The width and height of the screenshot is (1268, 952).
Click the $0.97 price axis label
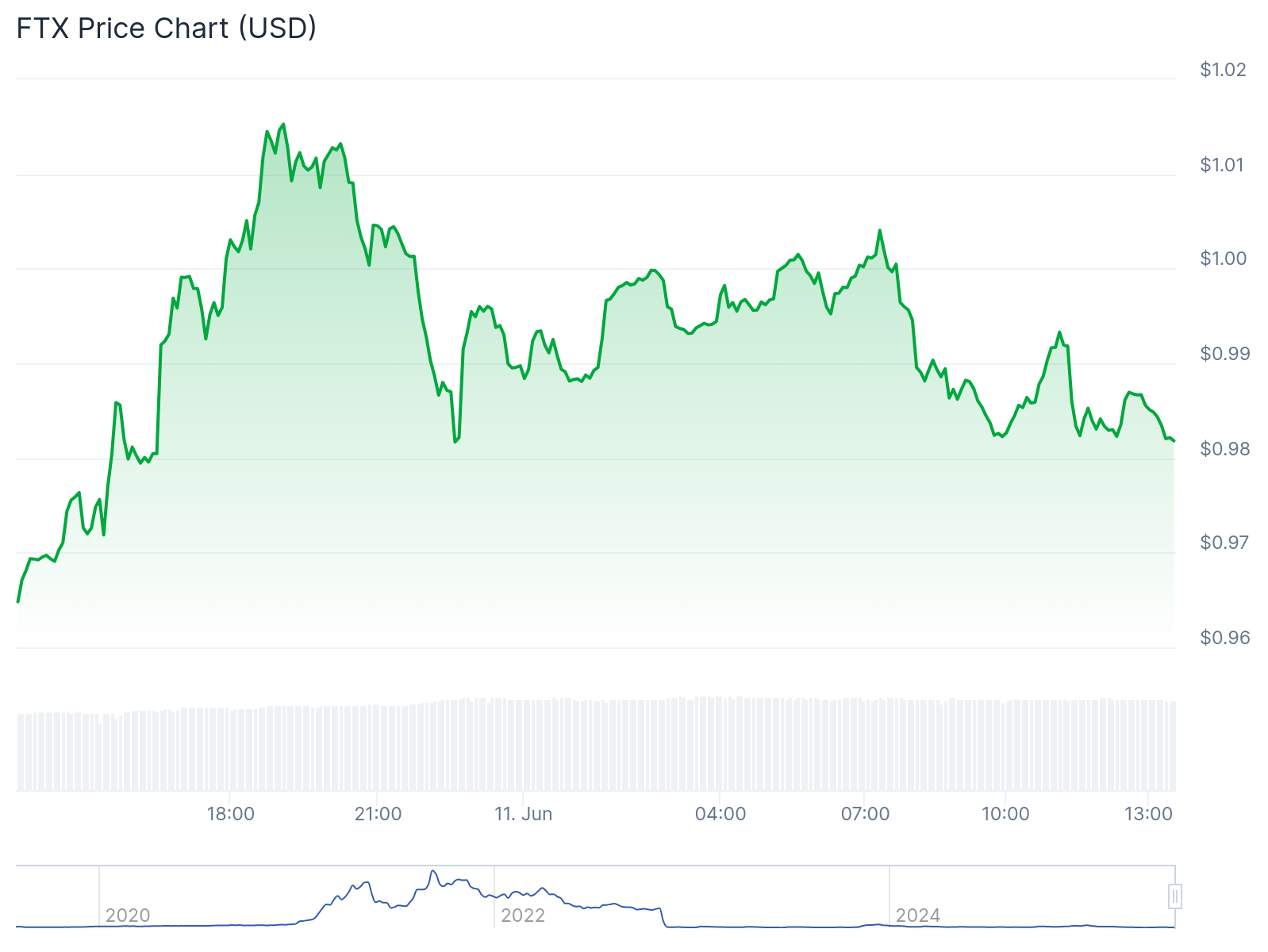(1224, 543)
